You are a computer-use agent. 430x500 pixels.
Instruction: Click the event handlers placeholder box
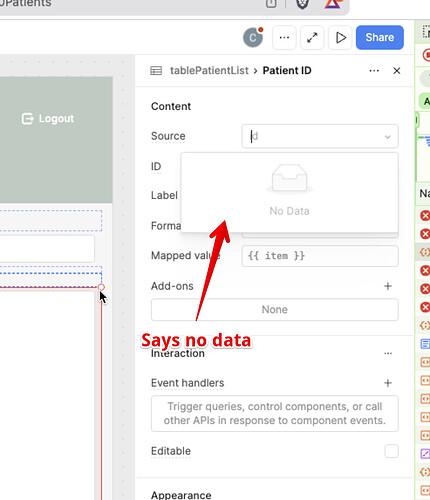pos(274,414)
